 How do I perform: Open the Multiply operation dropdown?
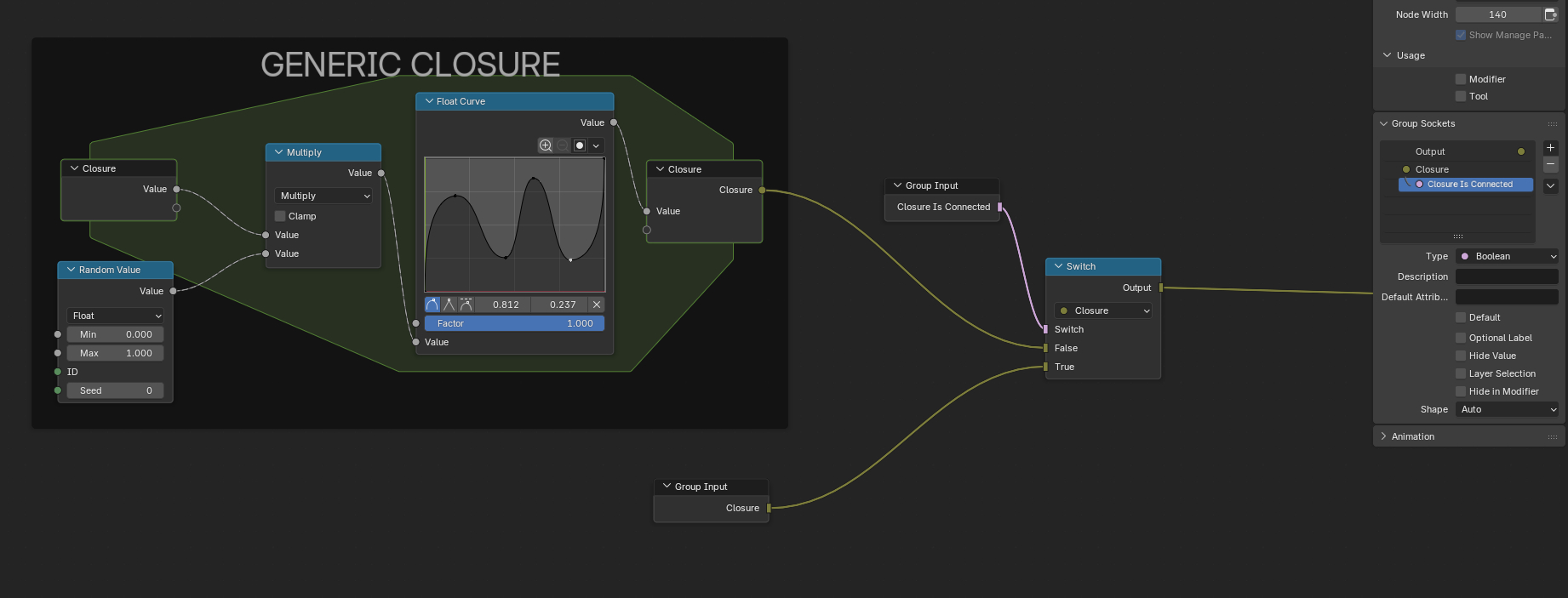(323, 196)
